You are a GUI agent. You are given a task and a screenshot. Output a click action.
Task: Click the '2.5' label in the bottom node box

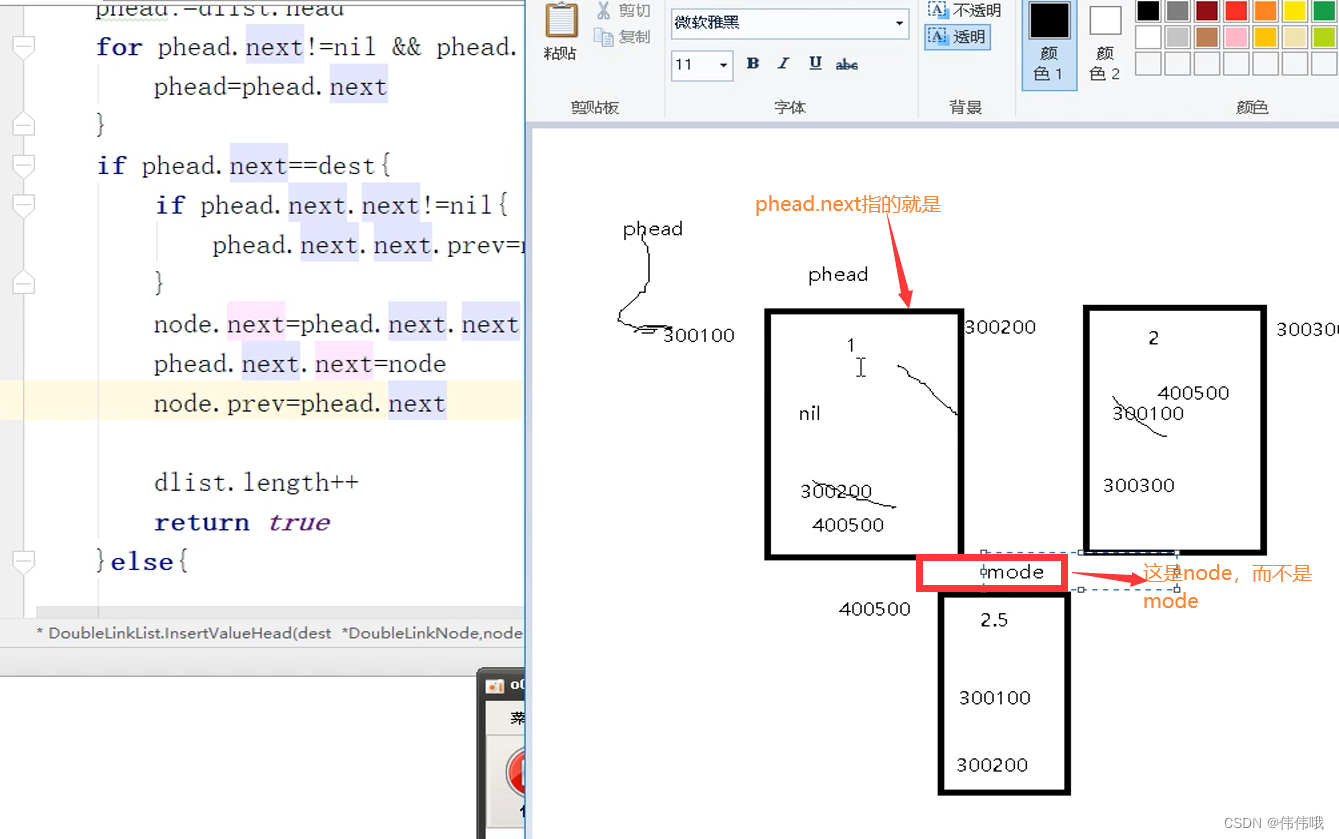pos(994,620)
